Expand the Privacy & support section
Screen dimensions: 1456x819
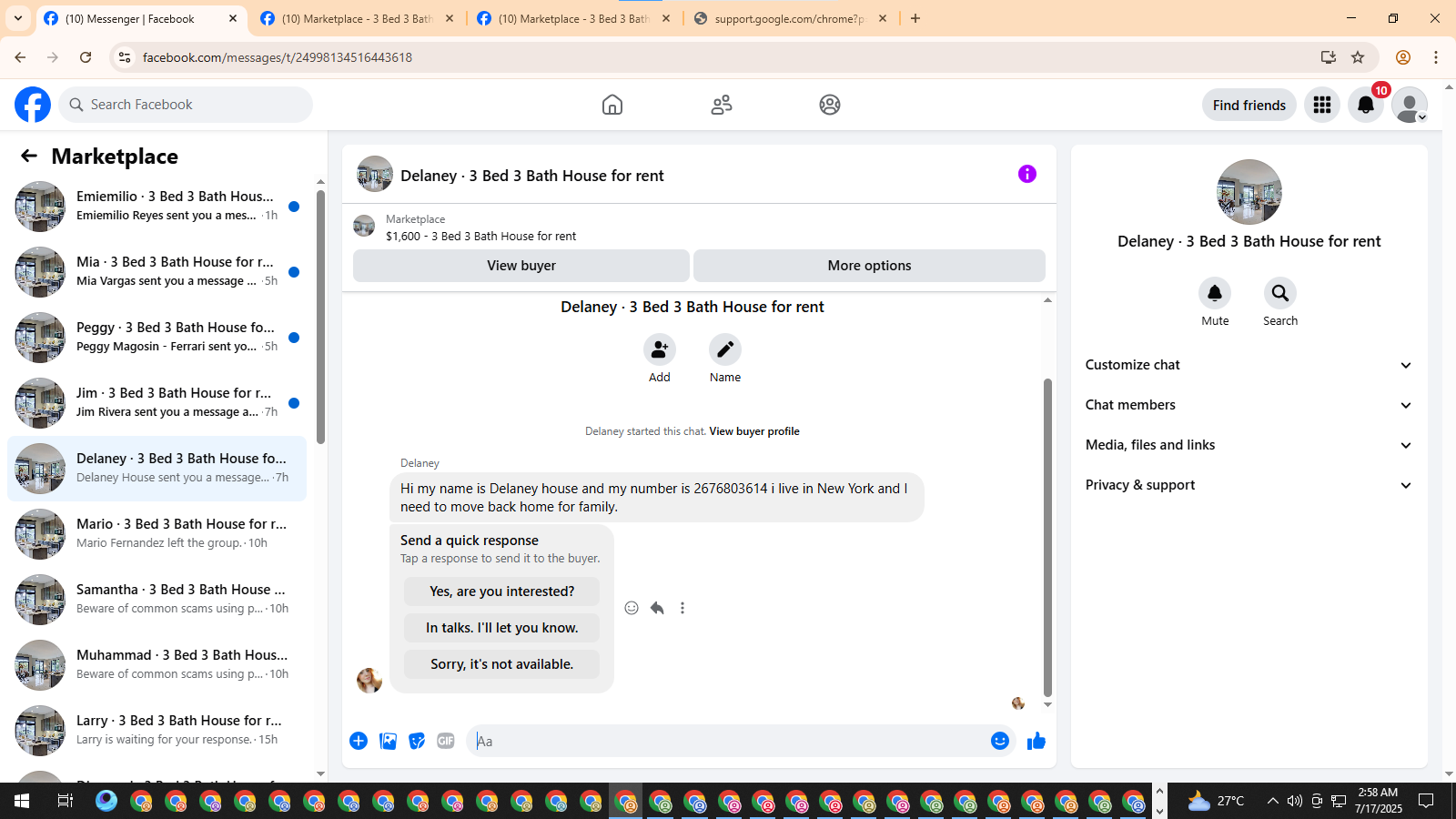(x=1249, y=485)
